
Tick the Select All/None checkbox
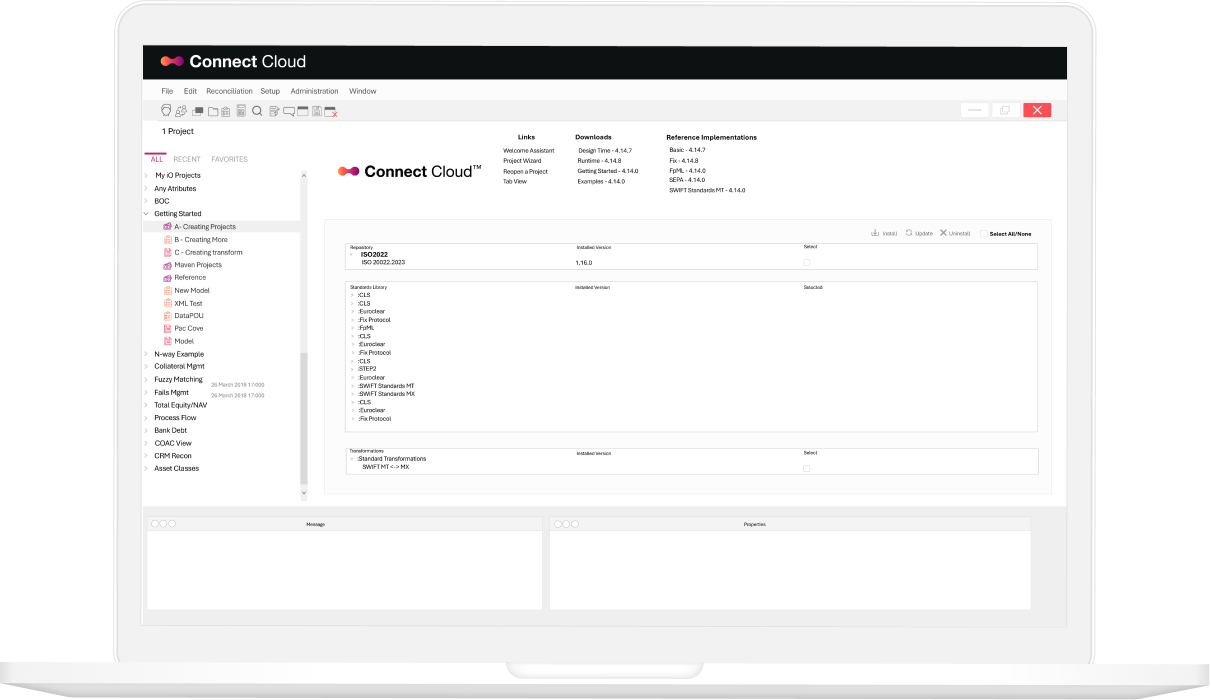click(983, 233)
